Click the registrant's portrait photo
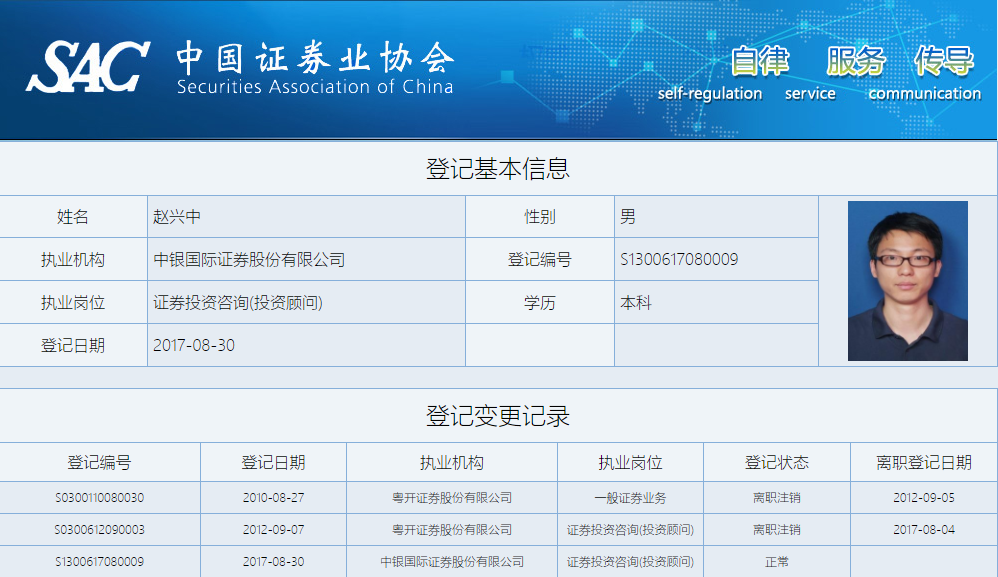The width and height of the screenshot is (998, 577). (907, 281)
